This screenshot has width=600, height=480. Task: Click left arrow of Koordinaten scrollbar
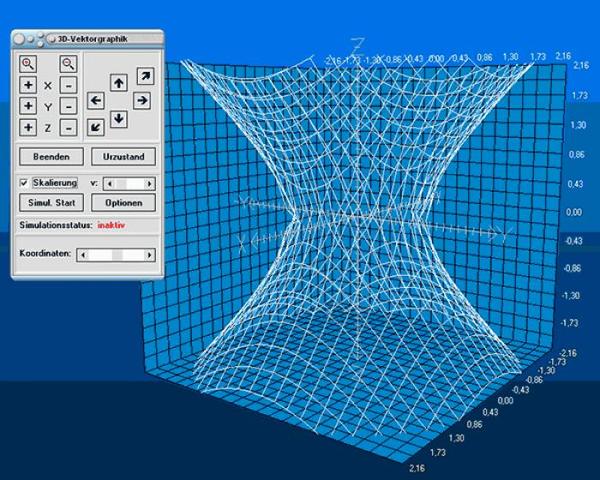[x=83, y=255]
